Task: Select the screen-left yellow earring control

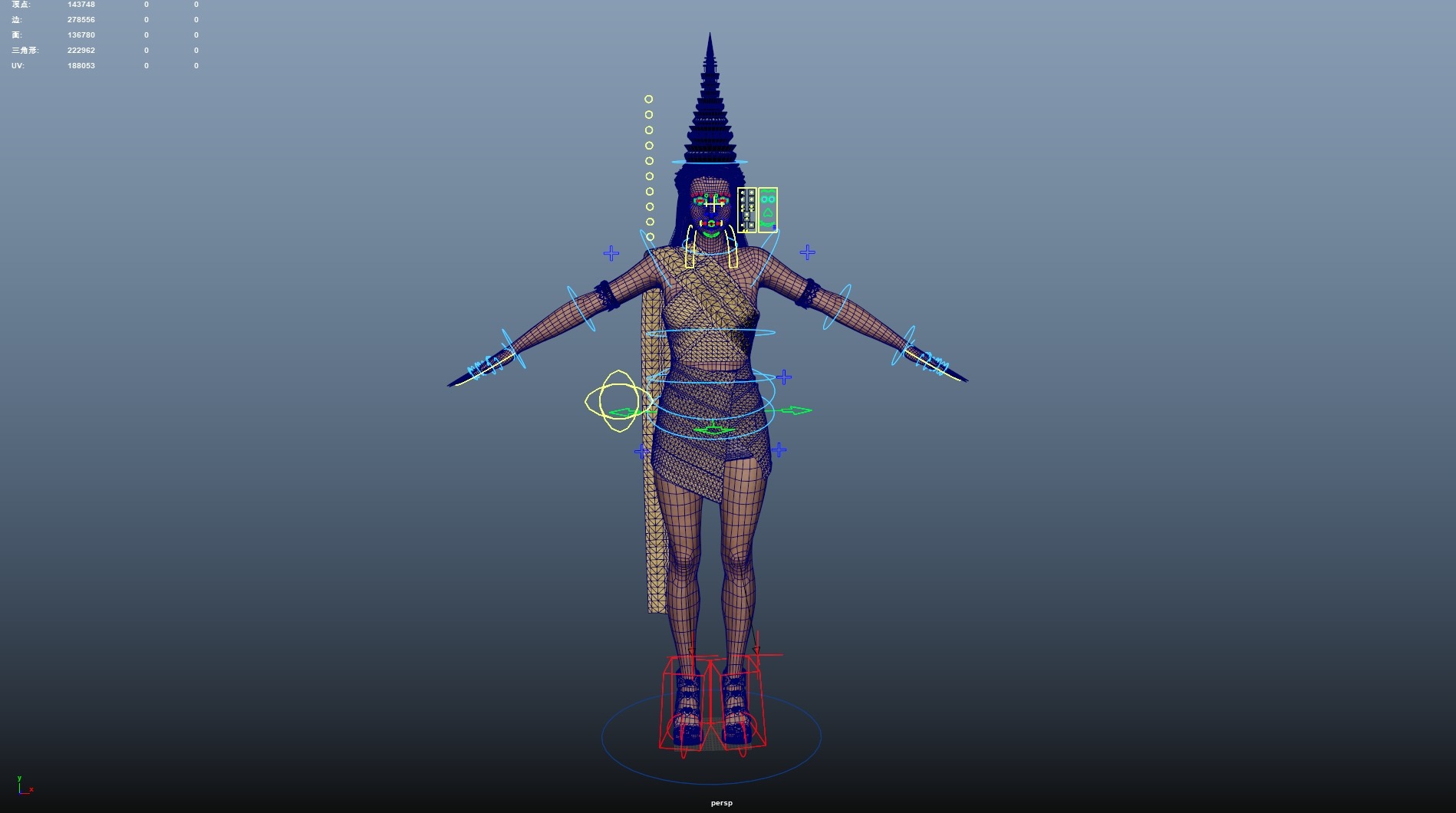Action: (690, 247)
